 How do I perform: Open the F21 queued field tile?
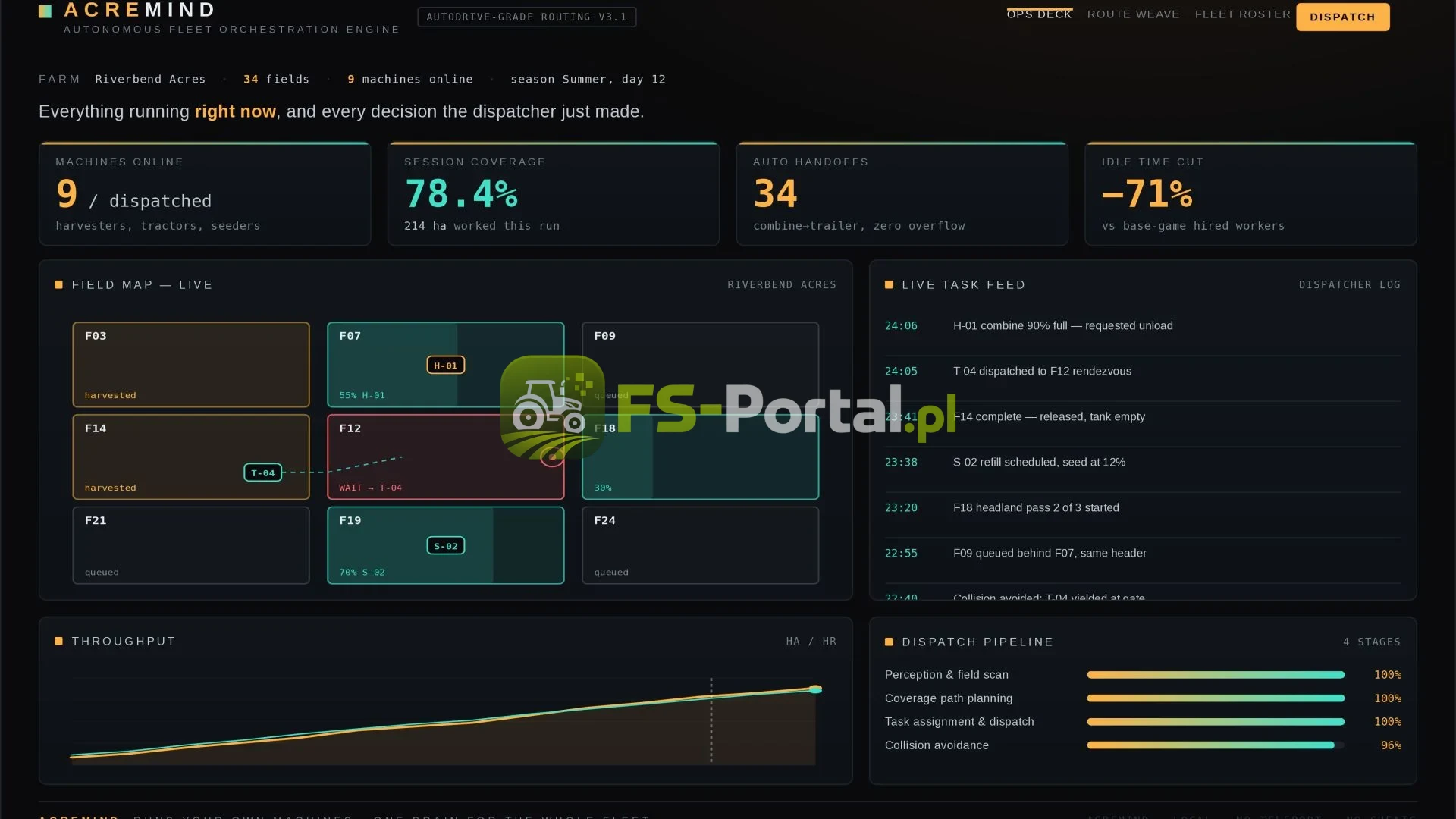click(x=191, y=545)
